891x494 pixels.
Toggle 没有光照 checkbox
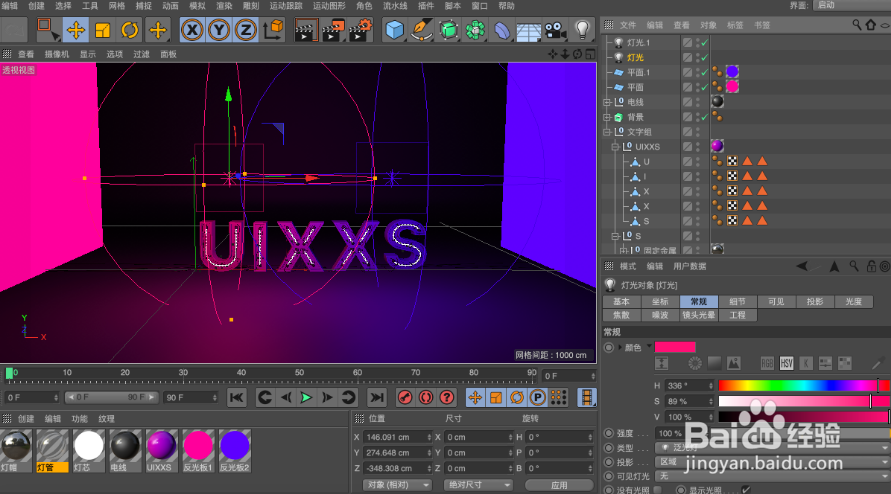[x=657, y=489]
